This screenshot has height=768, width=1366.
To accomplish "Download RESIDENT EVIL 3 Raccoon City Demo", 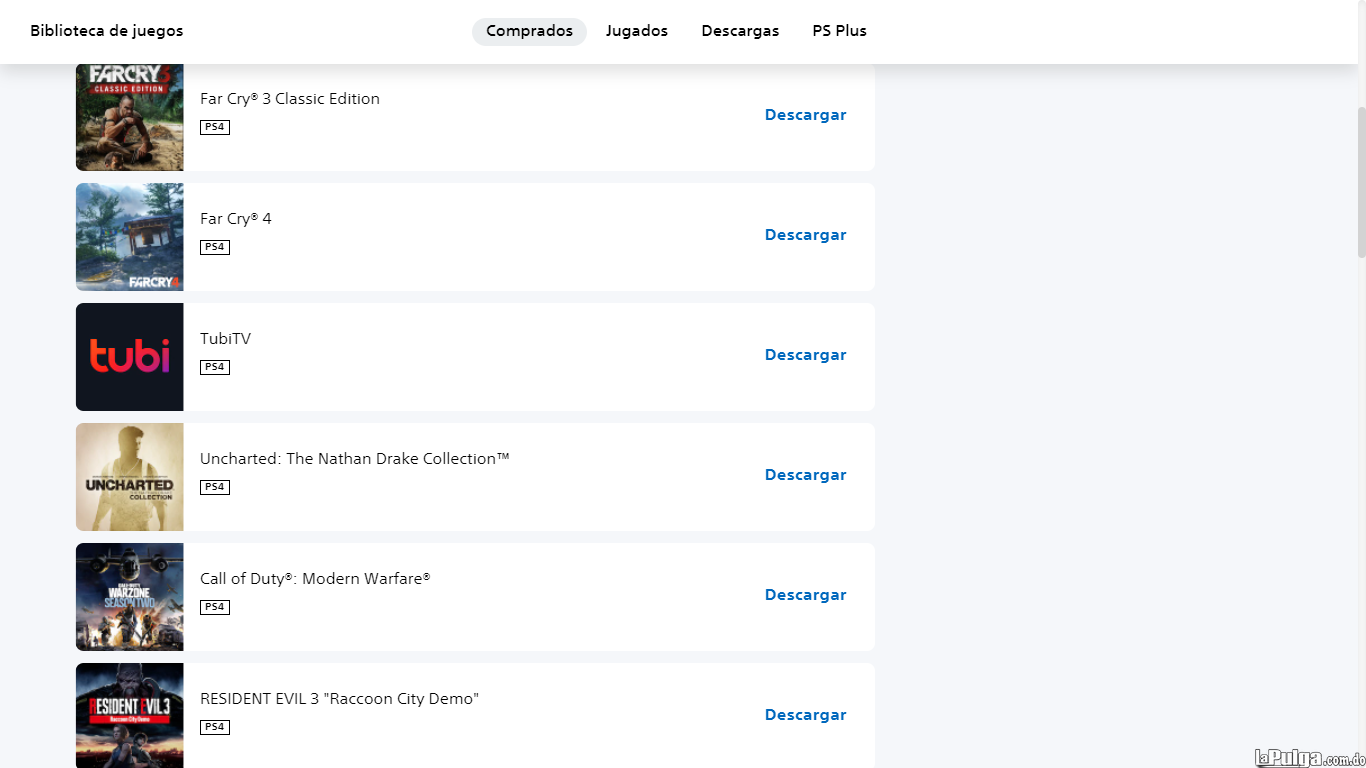I will [x=805, y=715].
